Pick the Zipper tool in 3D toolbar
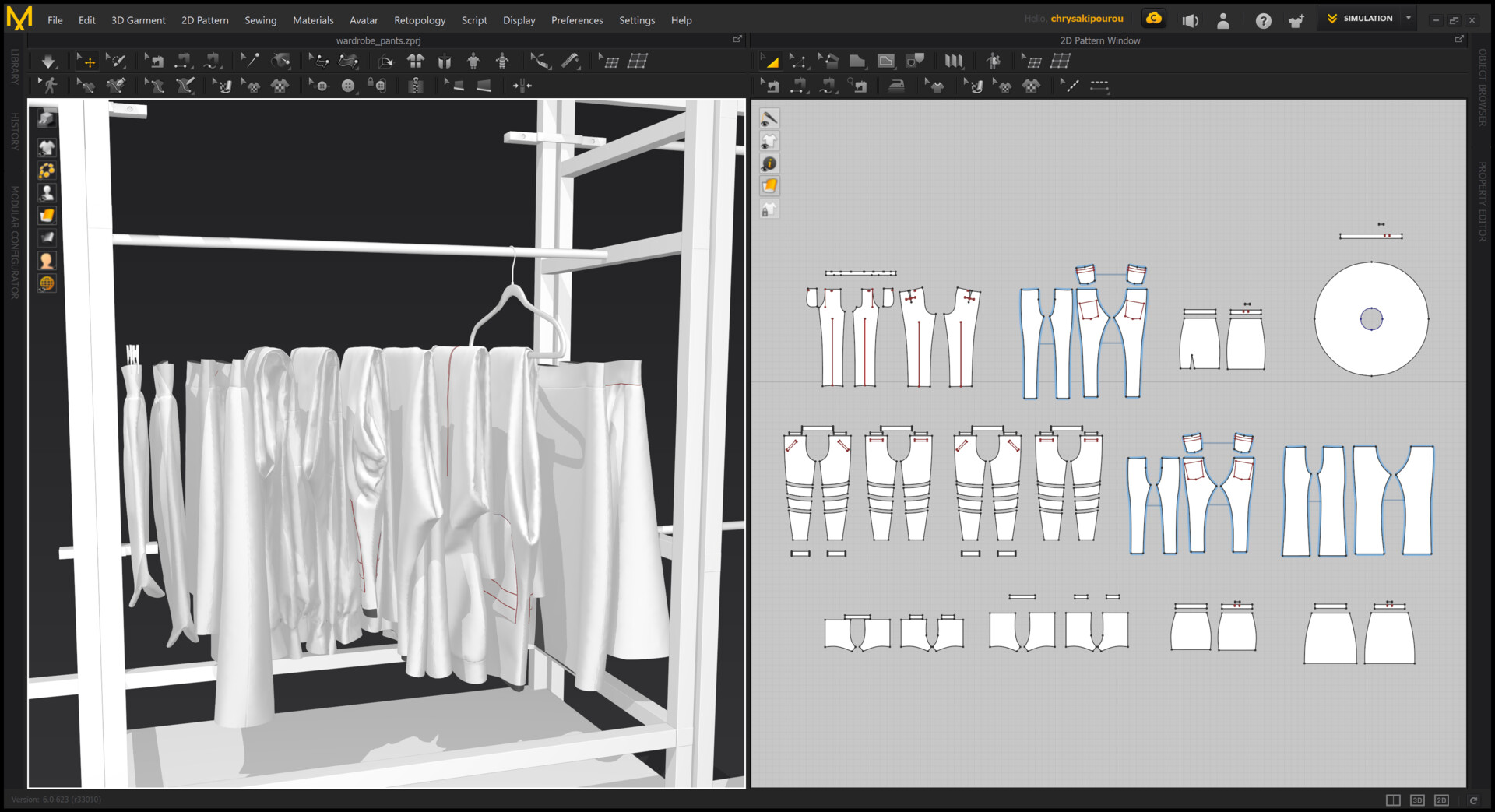The image size is (1495, 812). (x=416, y=86)
